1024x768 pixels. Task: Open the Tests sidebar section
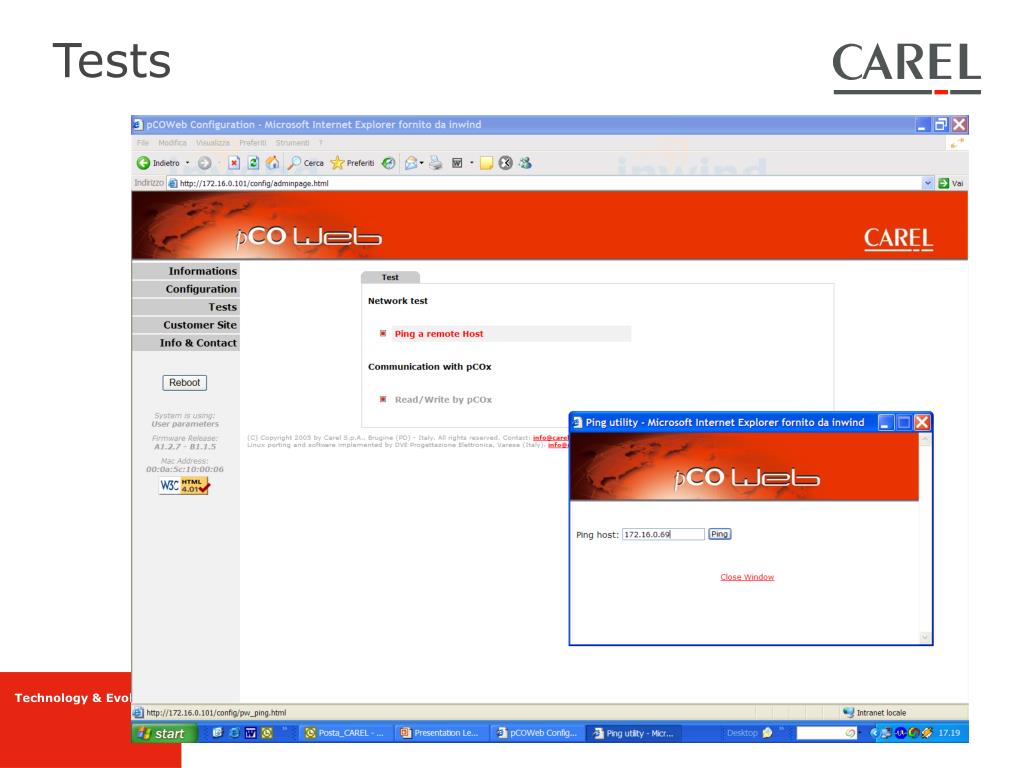click(x=186, y=307)
